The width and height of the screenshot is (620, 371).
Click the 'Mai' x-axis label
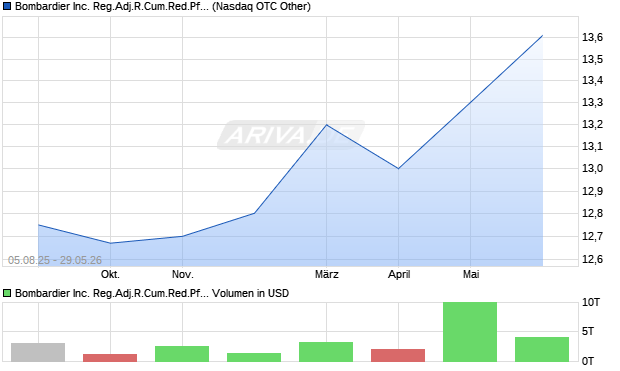[471, 274]
